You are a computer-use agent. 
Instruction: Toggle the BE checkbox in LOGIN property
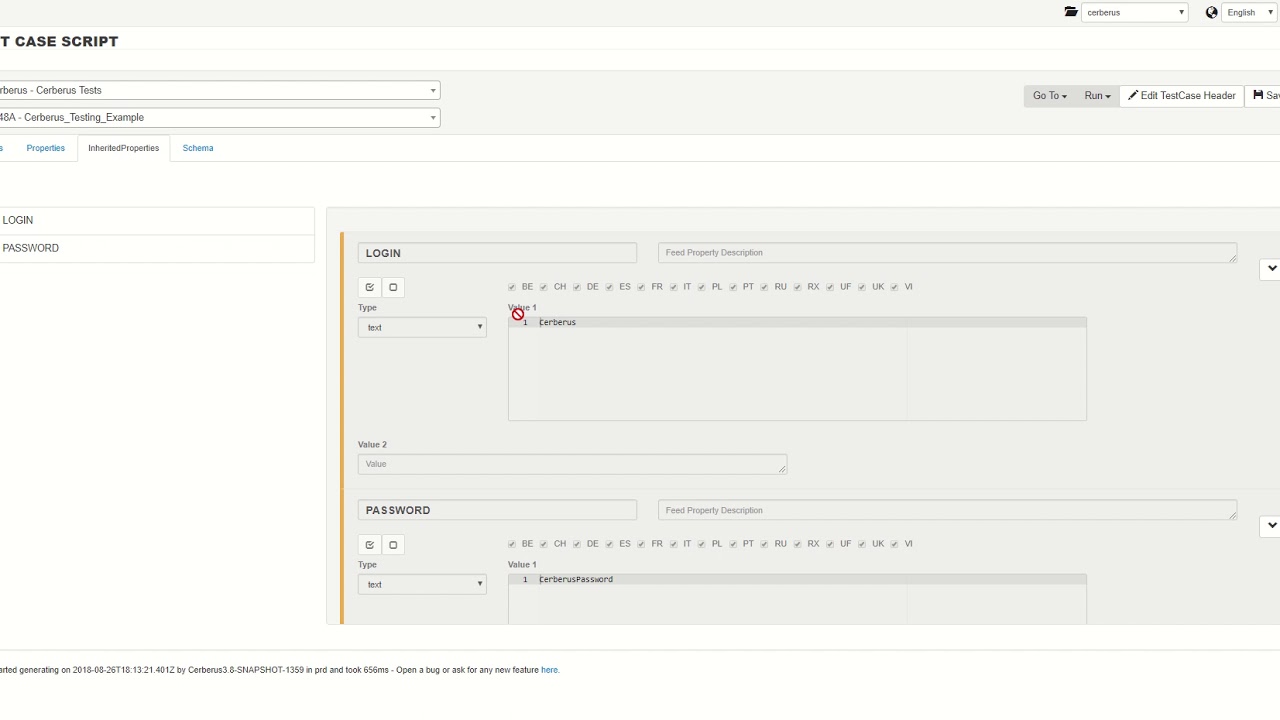(x=512, y=287)
